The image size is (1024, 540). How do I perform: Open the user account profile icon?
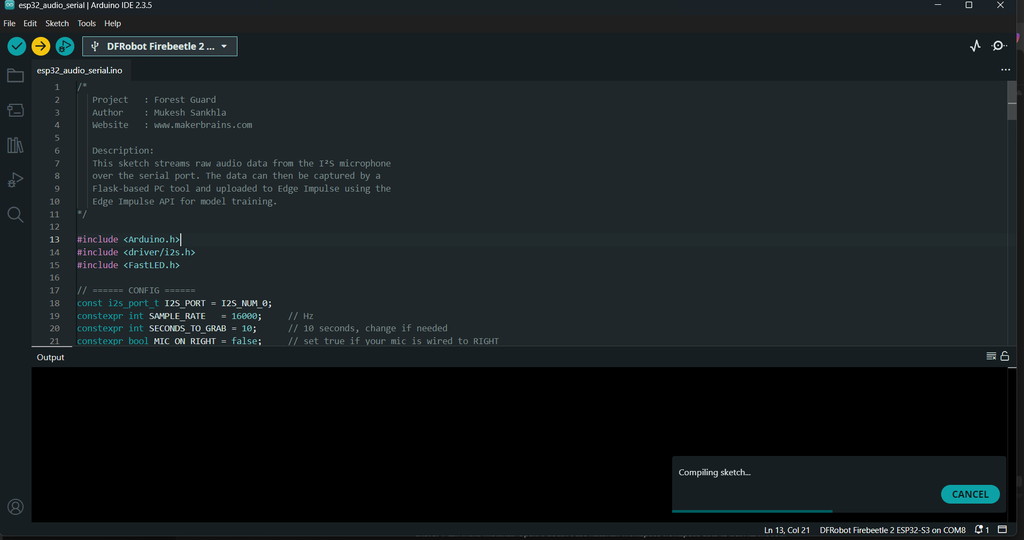point(15,507)
